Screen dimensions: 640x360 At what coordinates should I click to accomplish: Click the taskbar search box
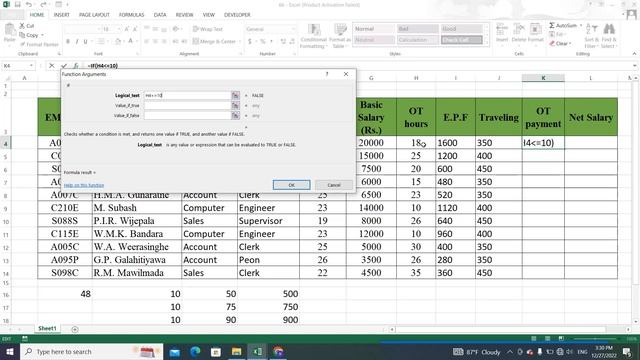pyautogui.click(x=92, y=351)
